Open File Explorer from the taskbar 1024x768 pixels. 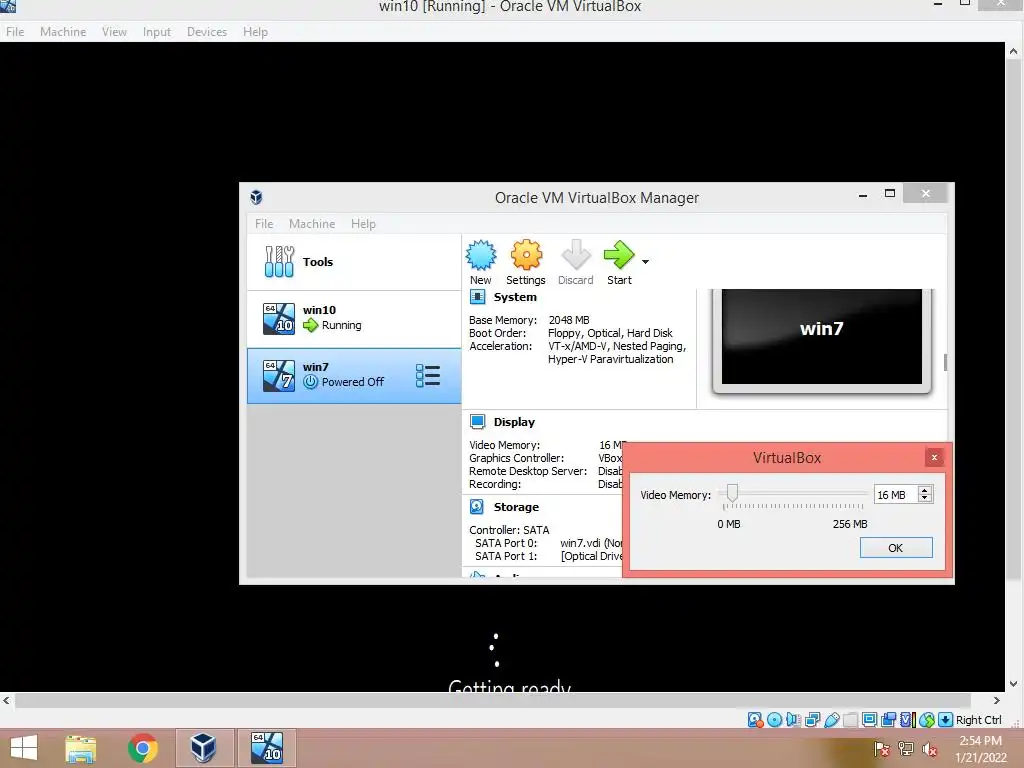tap(81, 748)
